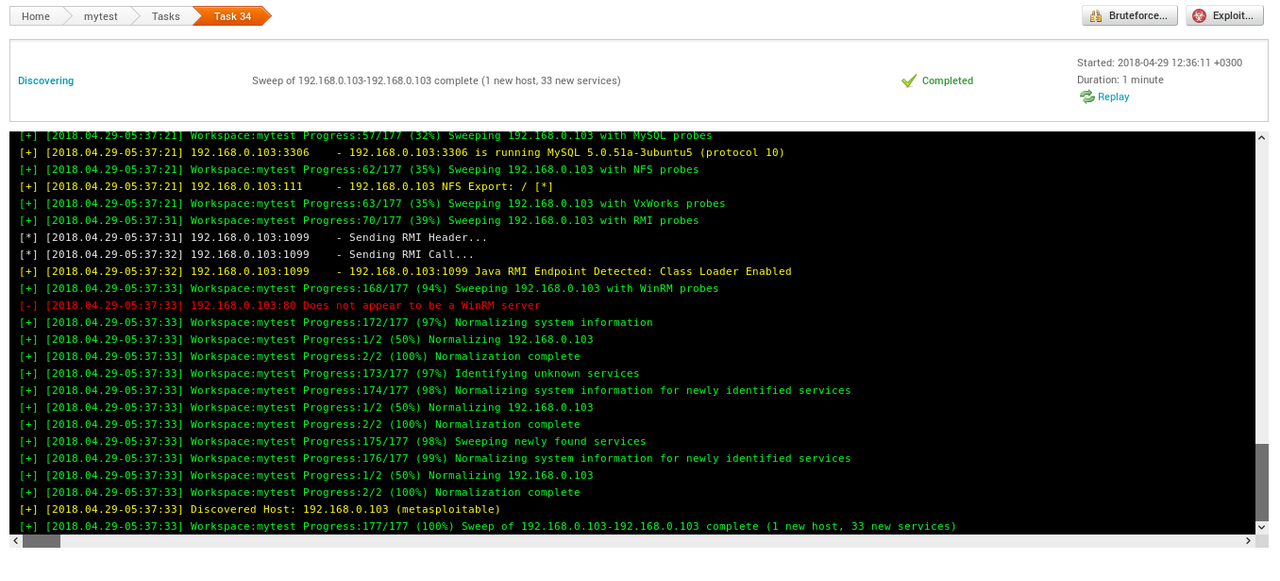The height and width of the screenshot is (581, 1280).
Task: Open the Home breadcrumb
Action: 36,16
